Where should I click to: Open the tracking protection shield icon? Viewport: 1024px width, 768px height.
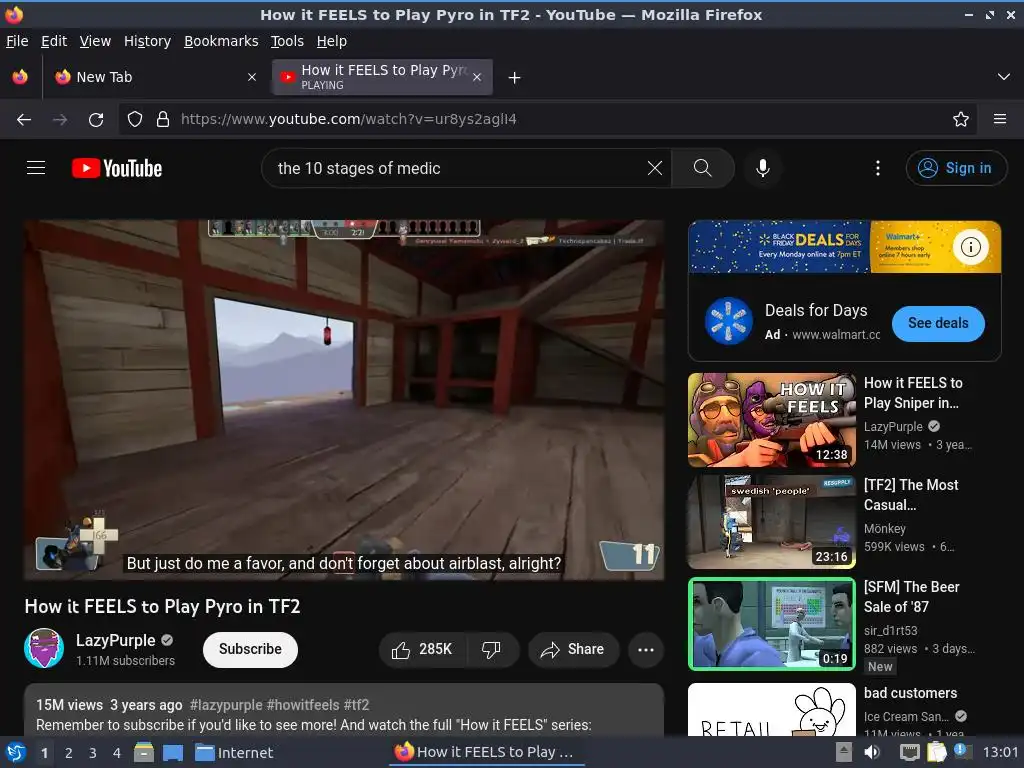click(x=135, y=119)
